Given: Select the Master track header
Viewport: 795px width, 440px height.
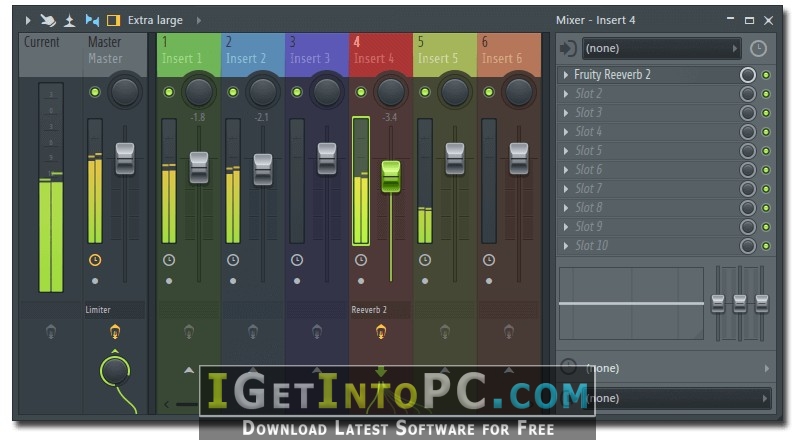Looking at the screenshot, I should pyautogui.click(x=115, y=55).
